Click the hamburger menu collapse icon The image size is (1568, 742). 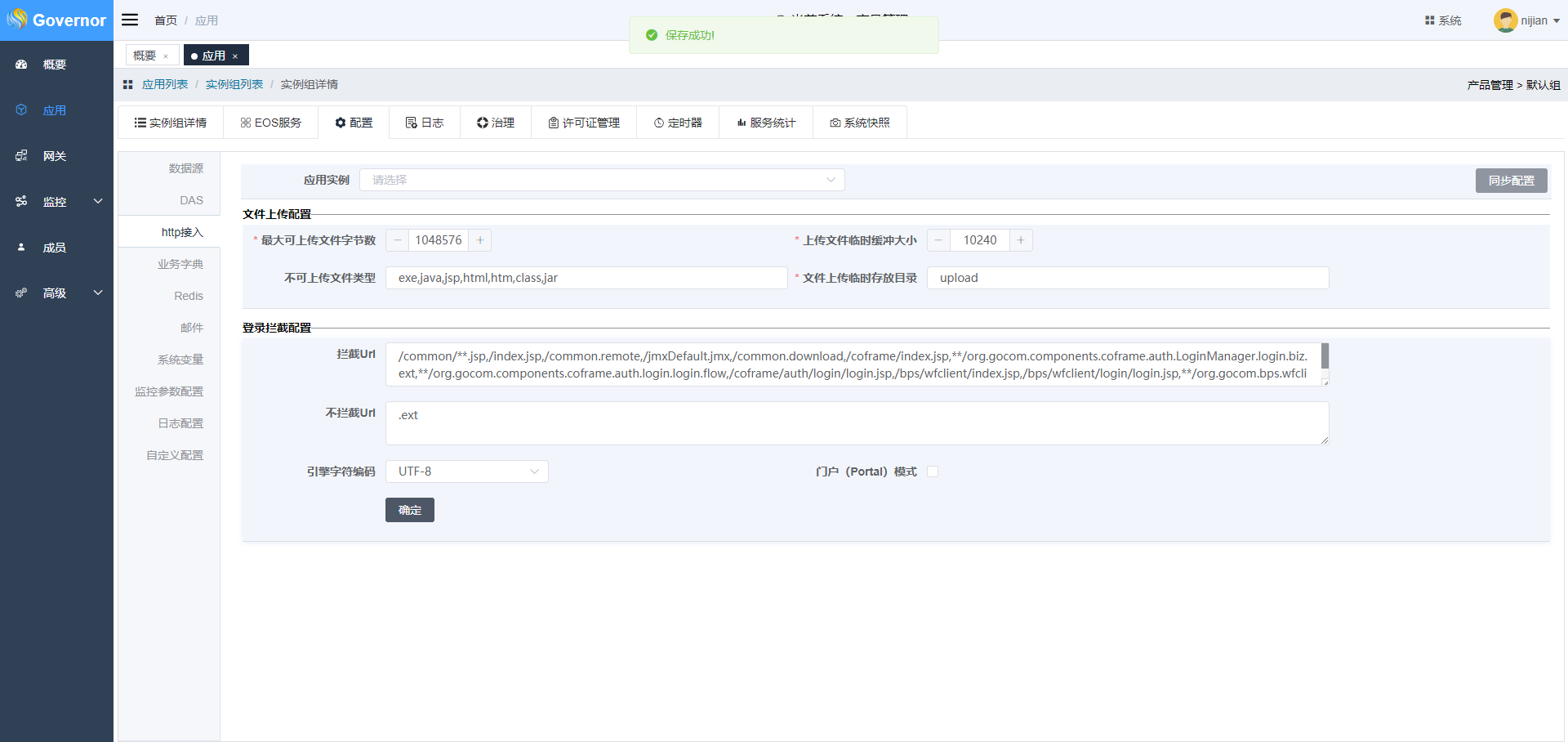[x=130, y=20]
